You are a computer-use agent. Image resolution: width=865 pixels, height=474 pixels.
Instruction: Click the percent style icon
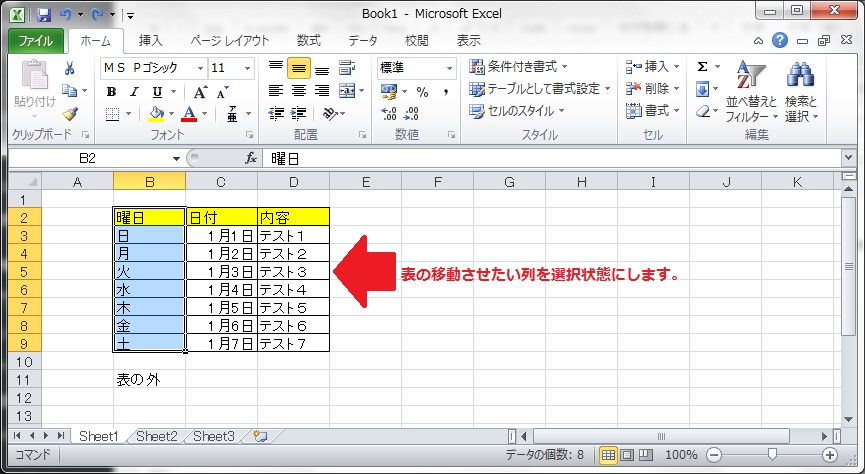pos(423,92)
